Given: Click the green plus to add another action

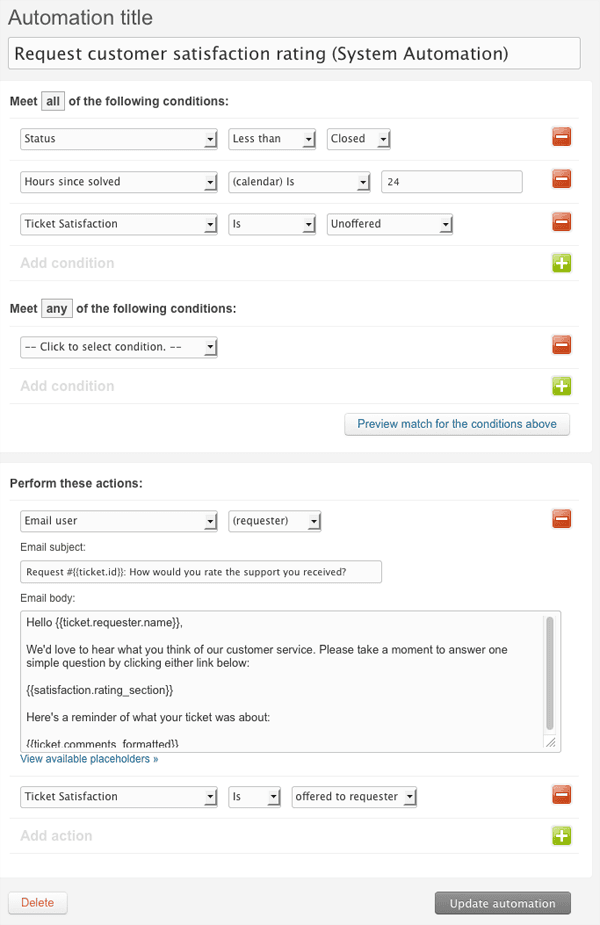Looking at the screenshot, I should [x=561, y=835].
